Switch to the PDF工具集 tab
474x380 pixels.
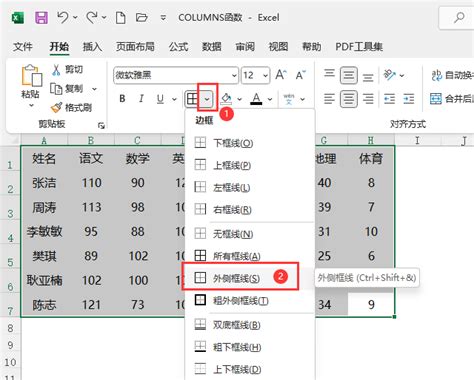coord(359,47)
